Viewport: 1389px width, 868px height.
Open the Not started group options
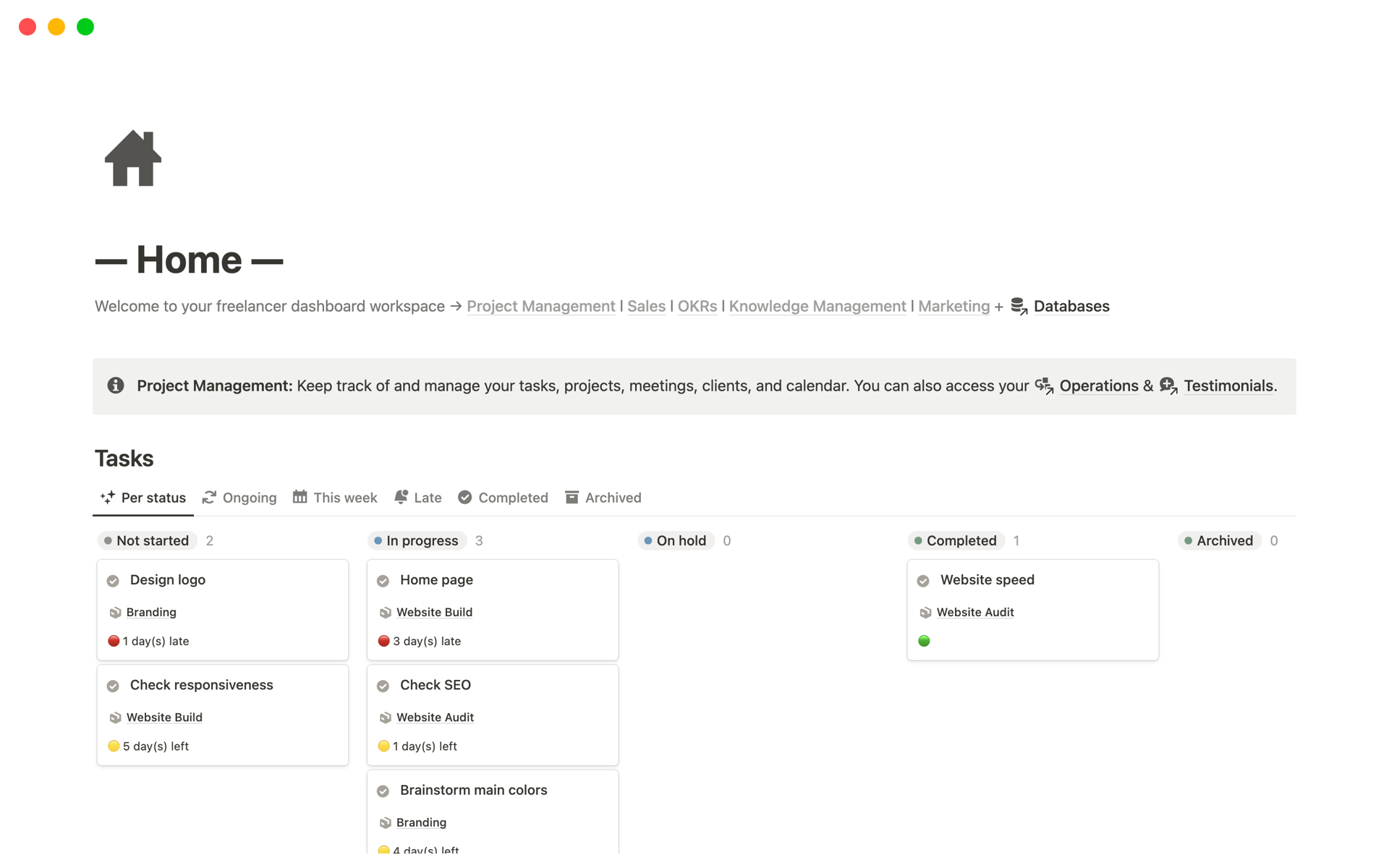147,541
